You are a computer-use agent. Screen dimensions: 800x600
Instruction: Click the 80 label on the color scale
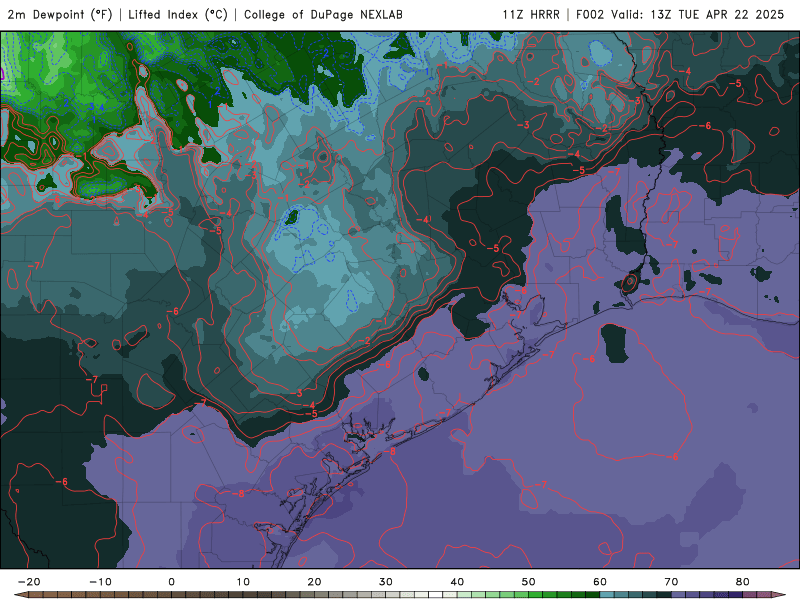point(743,582)
